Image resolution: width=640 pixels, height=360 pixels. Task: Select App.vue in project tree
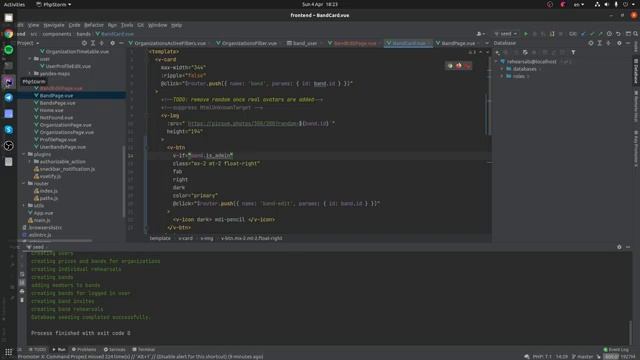[x=43, y=213]
